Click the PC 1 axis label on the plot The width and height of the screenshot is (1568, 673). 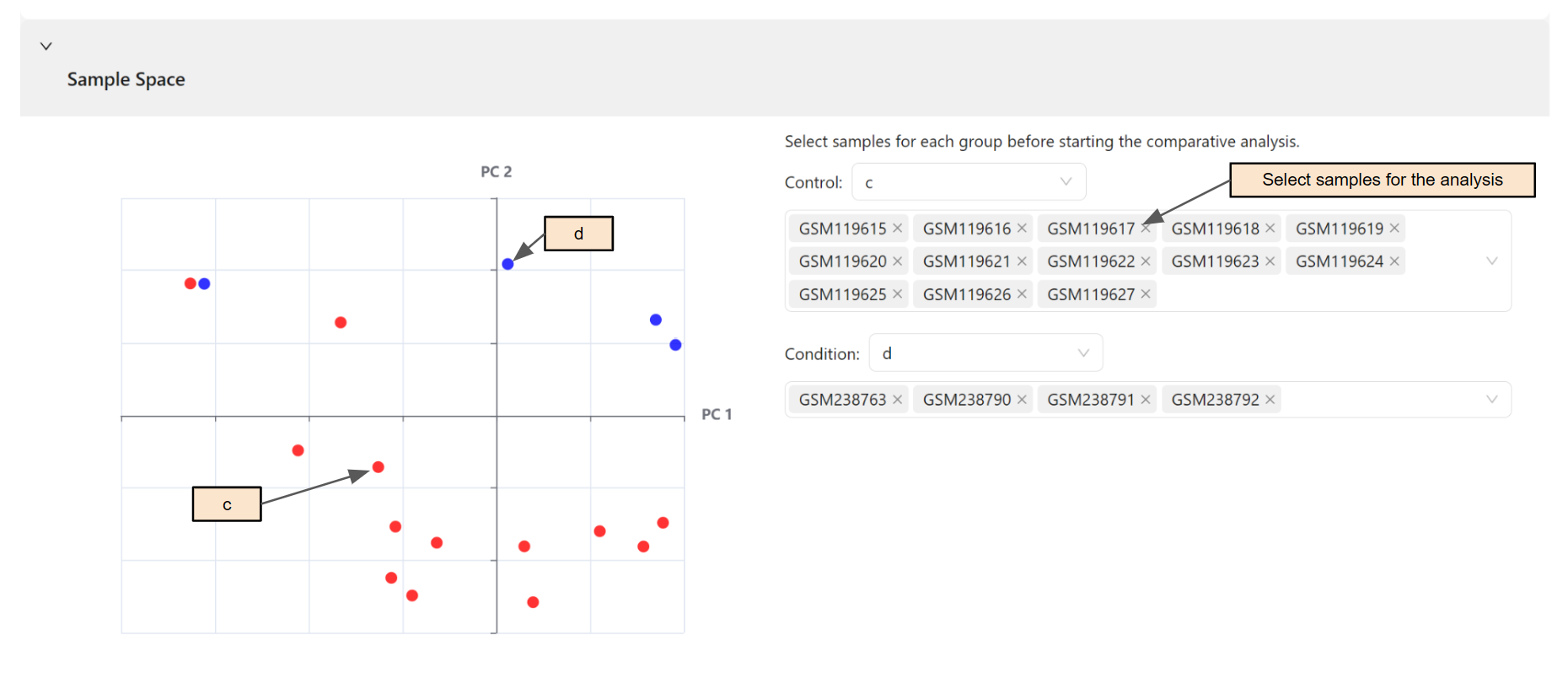click(x=717, y=413)
